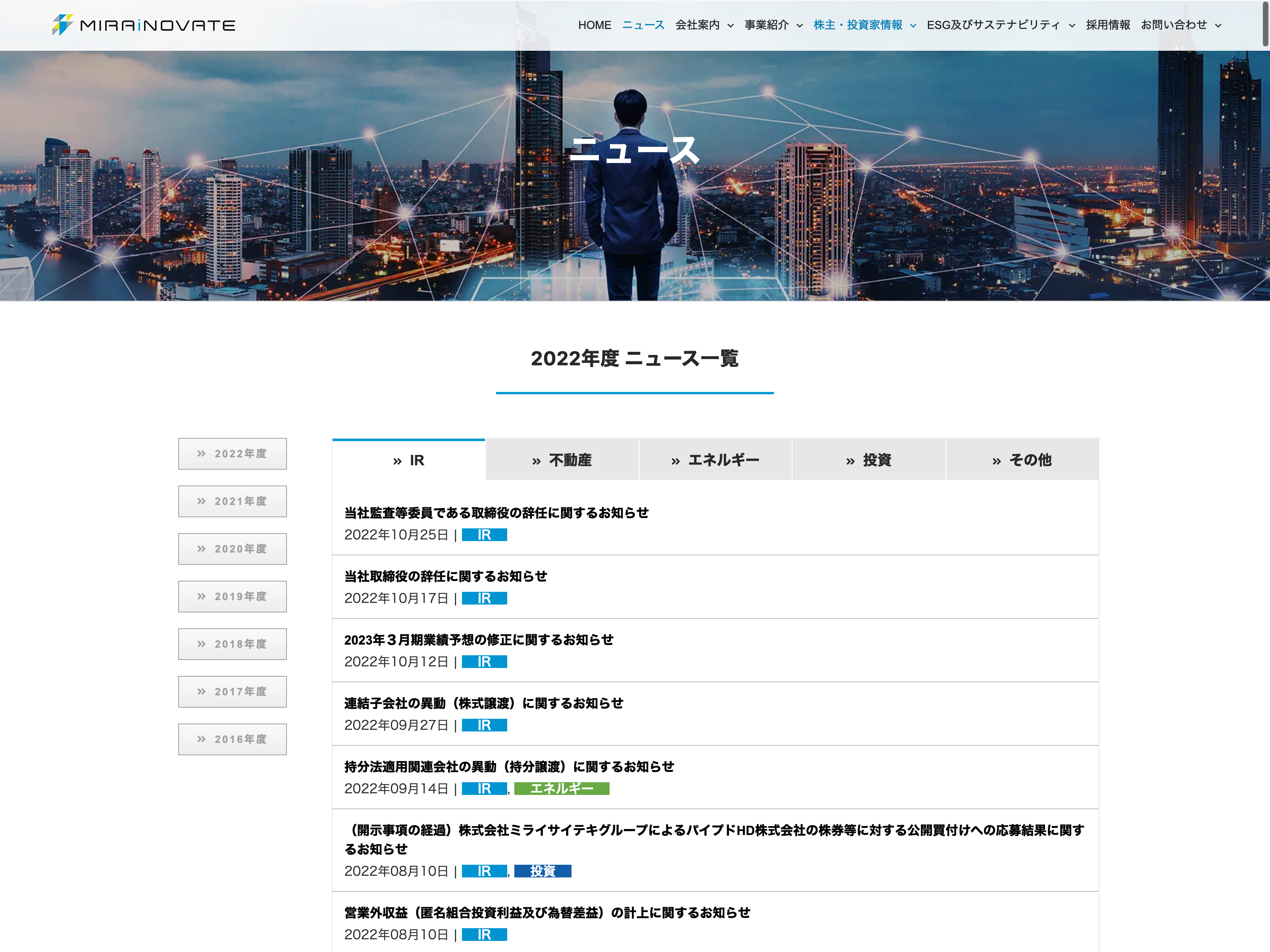Click the Mirainovate logo icon
This screenshot has width=1270, height=952.
[62, 25]
